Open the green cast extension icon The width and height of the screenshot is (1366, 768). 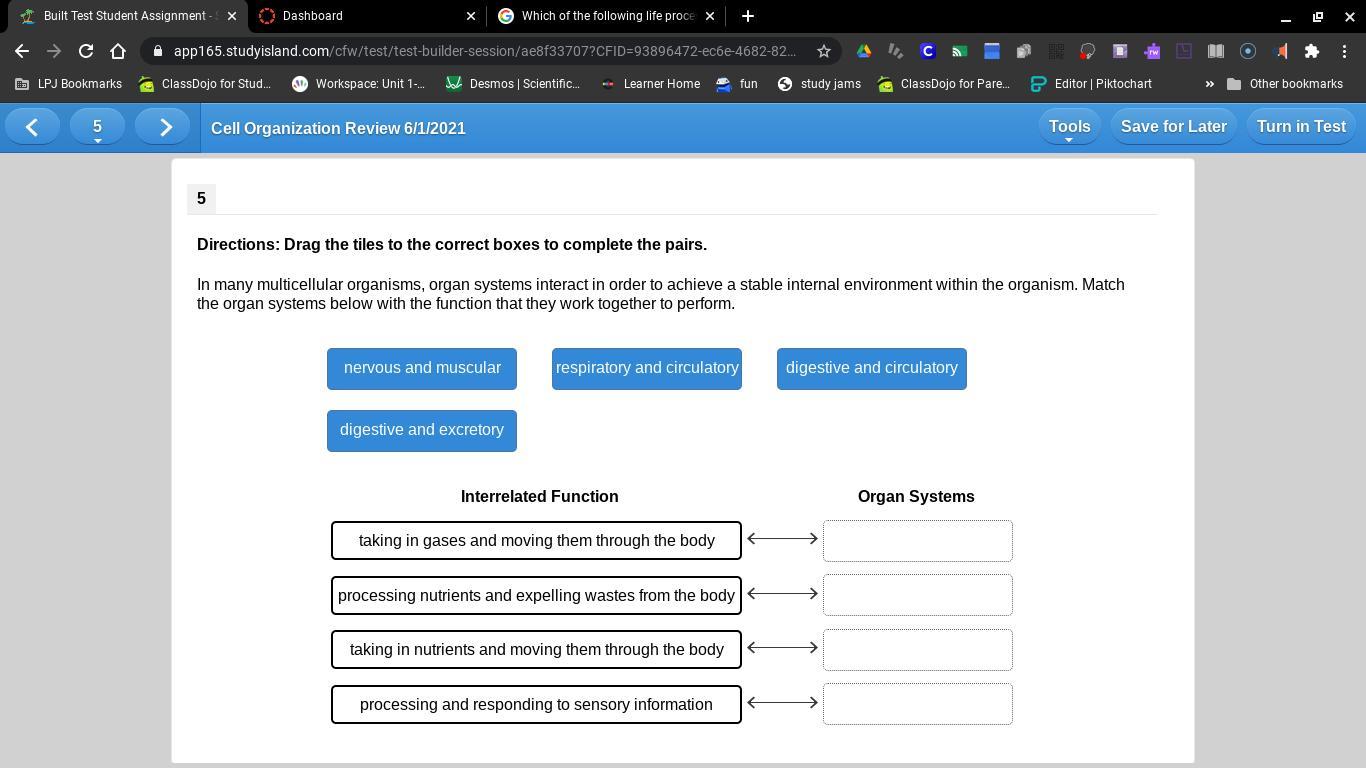click(960, 51)
